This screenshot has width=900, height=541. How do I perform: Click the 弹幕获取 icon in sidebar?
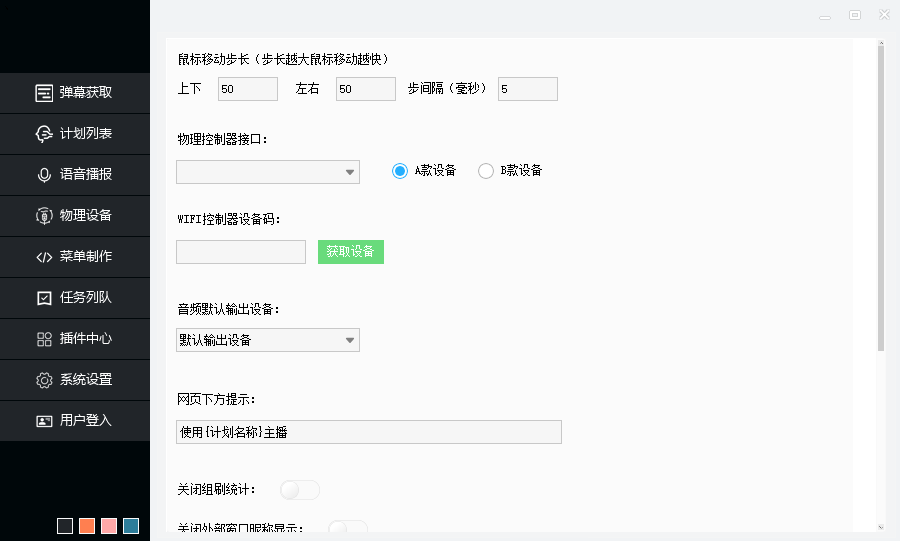click(x=44, y=93)
